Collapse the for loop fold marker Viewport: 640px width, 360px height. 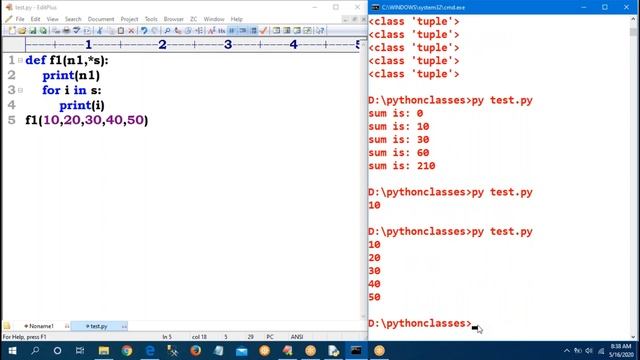click(20, 90)
